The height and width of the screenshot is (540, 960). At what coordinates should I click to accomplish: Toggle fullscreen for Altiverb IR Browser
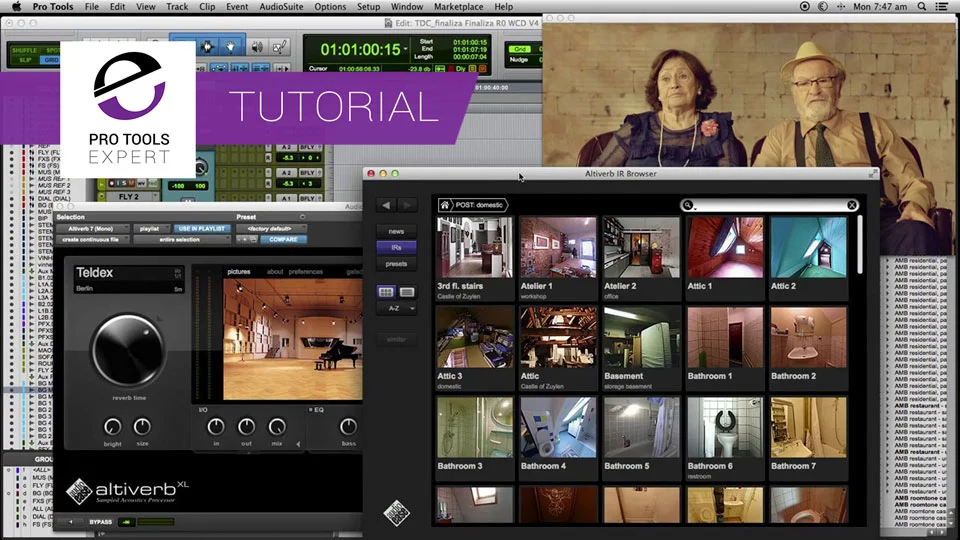pyautogui.click(x=874, y=174)
